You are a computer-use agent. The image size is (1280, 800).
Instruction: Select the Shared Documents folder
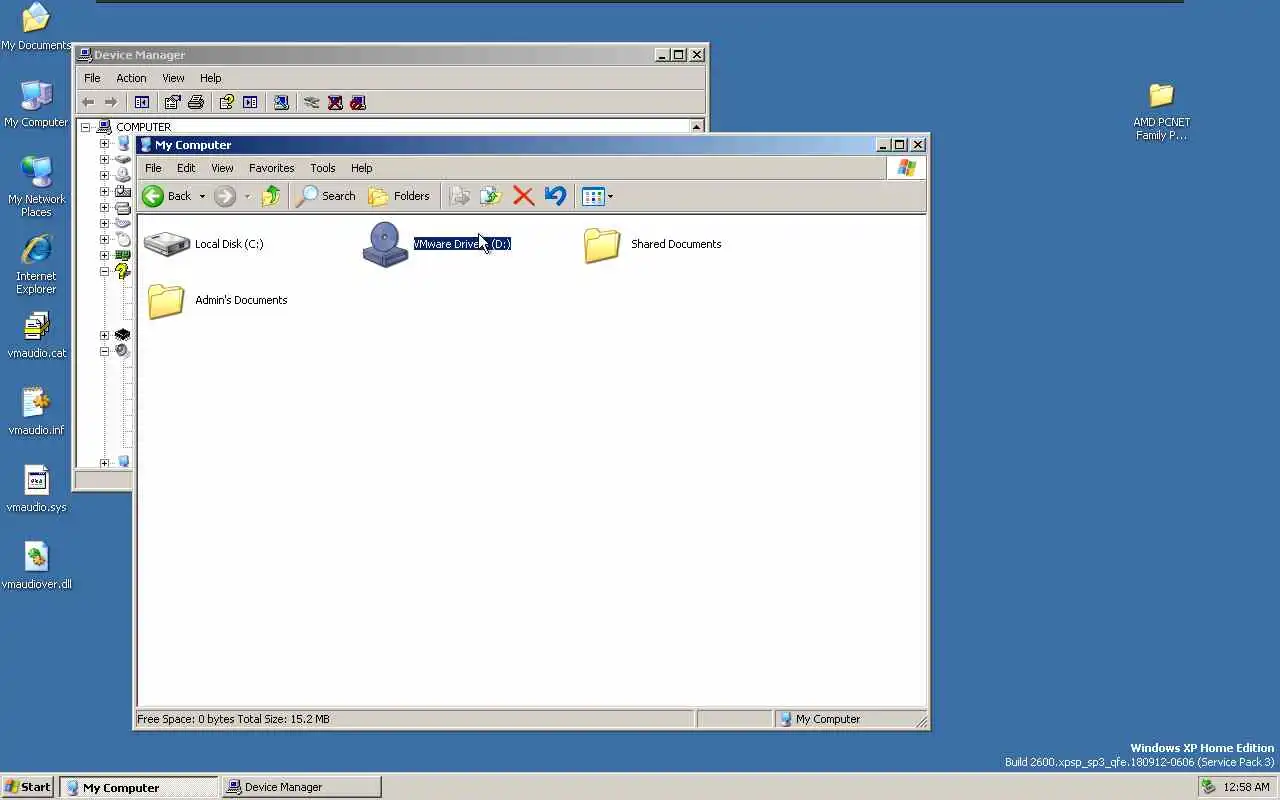(x=602, y=244)
